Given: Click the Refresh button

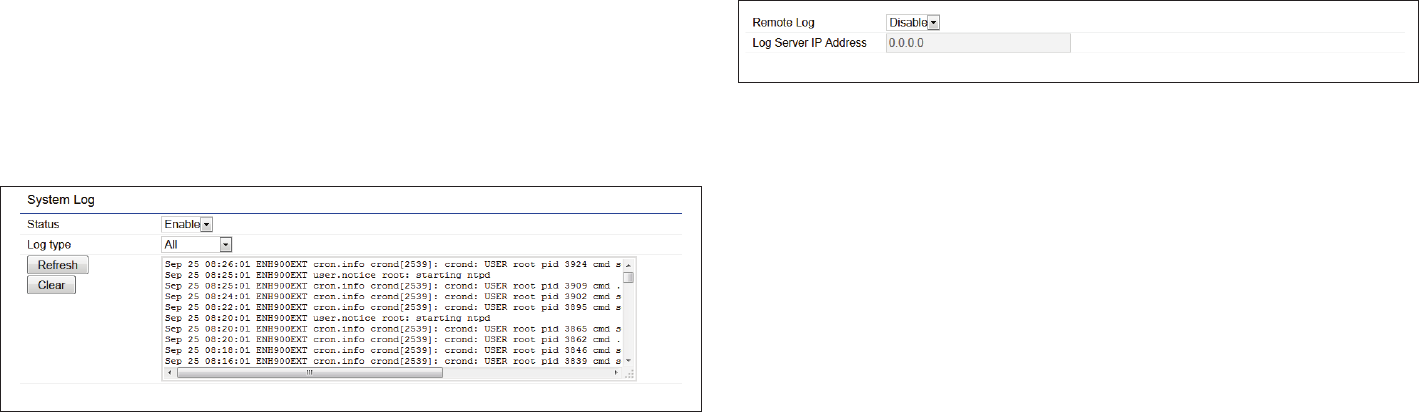Looking at the screenshot, I should [58, 265].
